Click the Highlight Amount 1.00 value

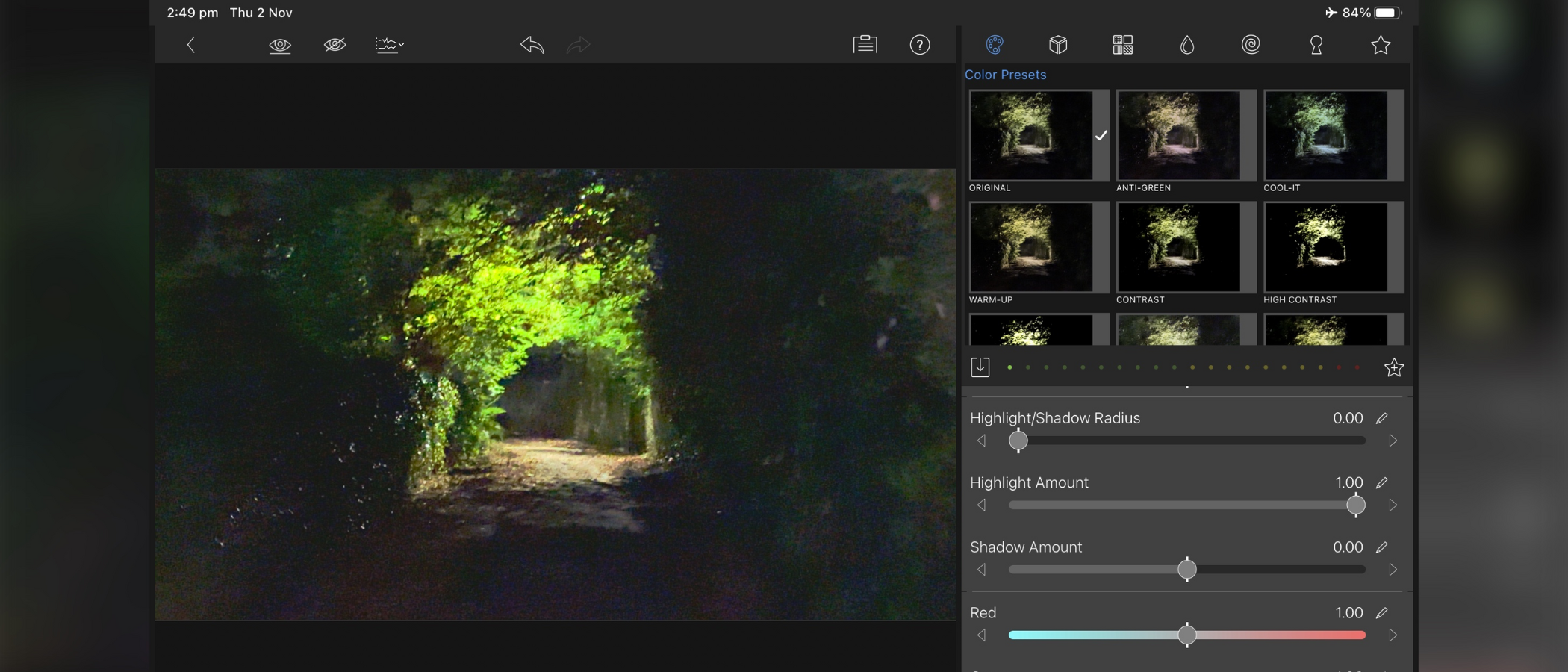click(x=1349, y=482)
